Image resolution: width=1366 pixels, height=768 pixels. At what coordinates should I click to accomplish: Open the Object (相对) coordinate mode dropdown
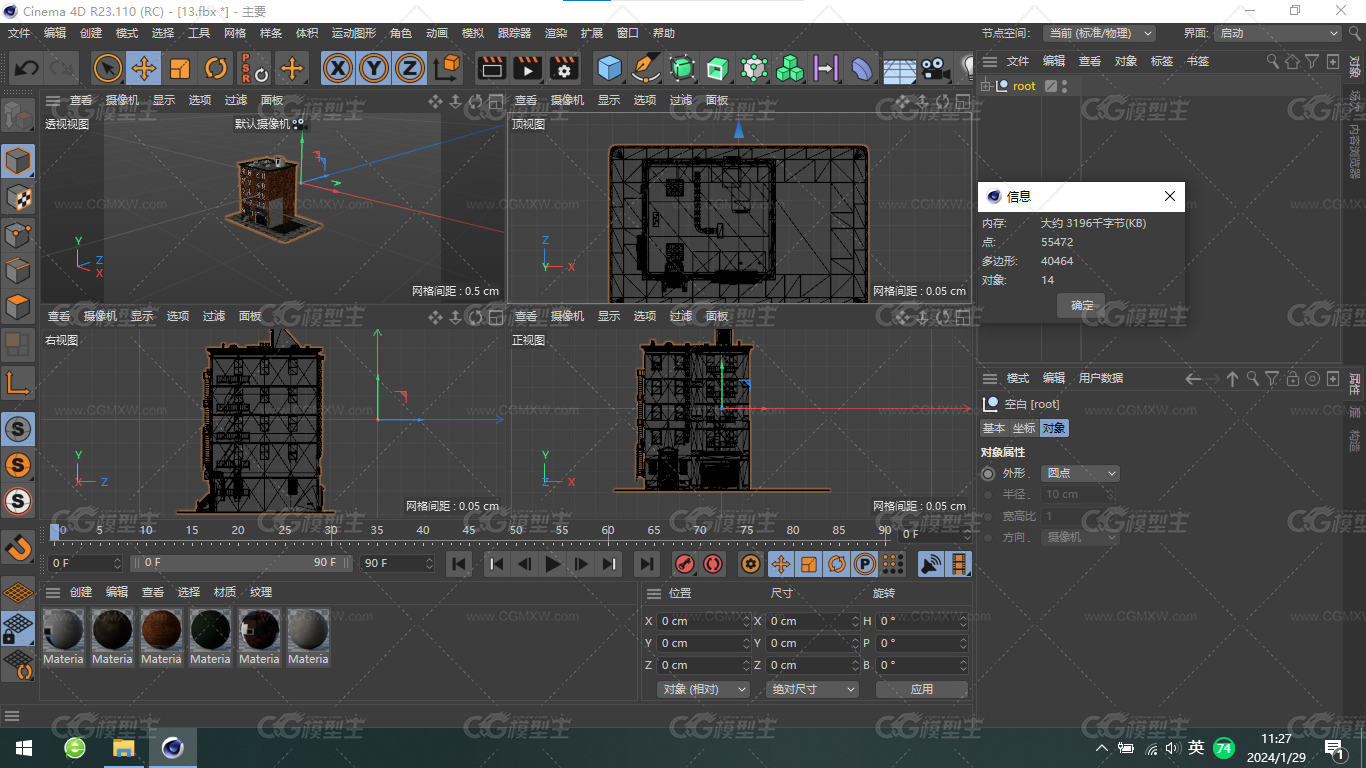click(704, 689)
